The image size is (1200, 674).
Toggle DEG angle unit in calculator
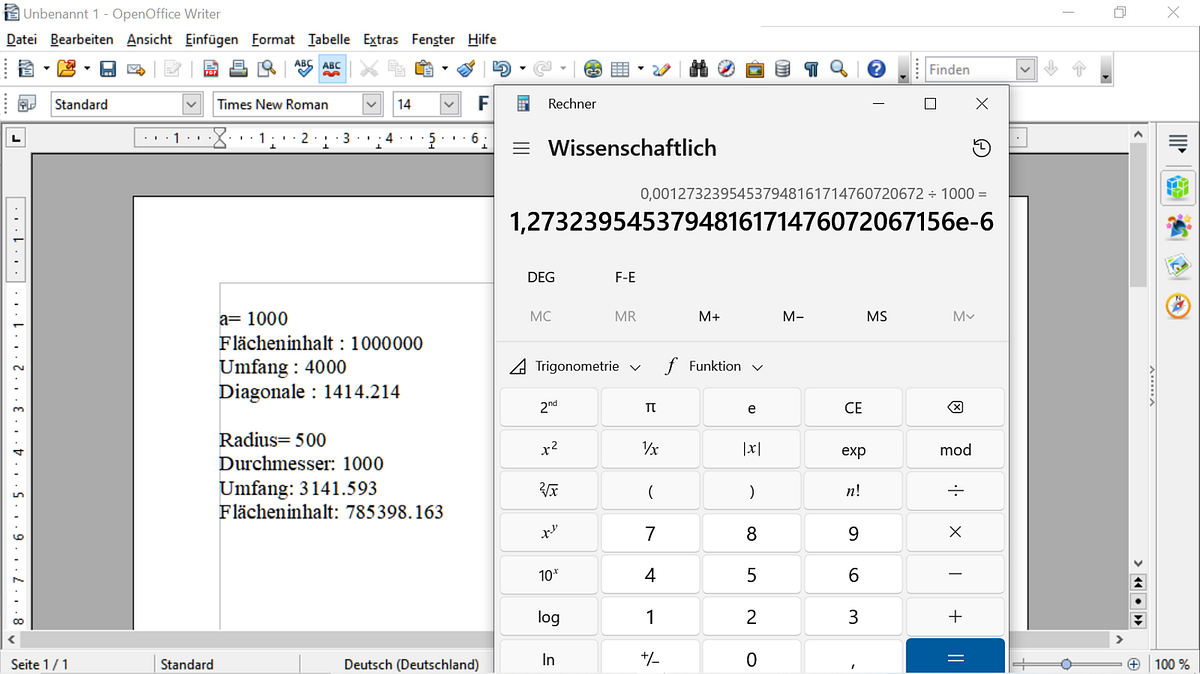point(541,277)
